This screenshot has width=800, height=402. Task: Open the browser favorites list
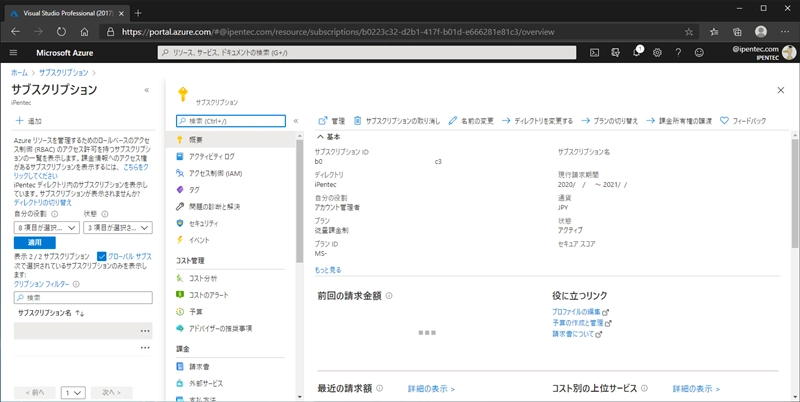714,32
